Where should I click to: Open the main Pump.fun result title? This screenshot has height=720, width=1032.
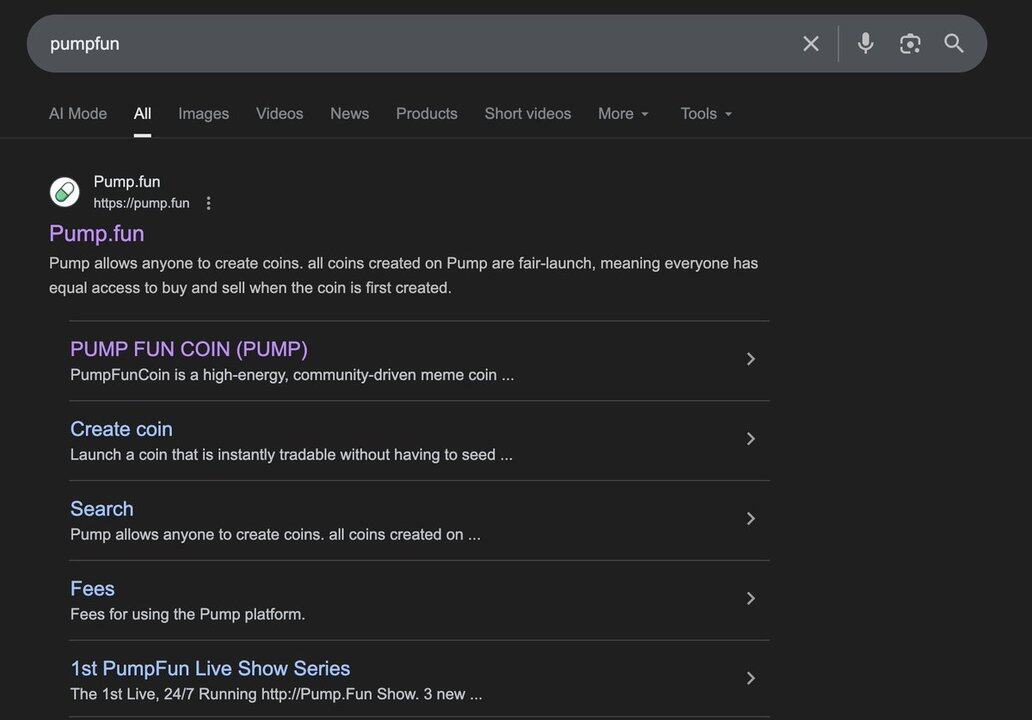(x=97, y=233)
